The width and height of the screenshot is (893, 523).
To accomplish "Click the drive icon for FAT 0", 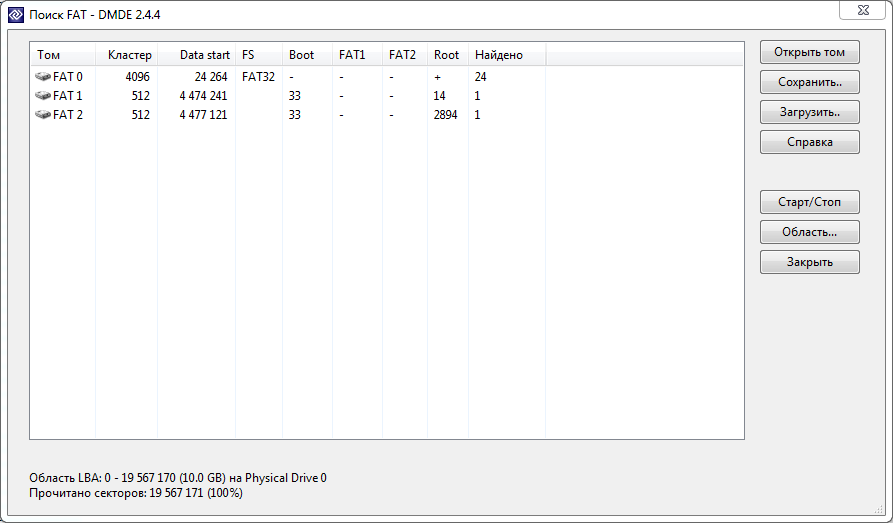I will (x=43, y=76).
